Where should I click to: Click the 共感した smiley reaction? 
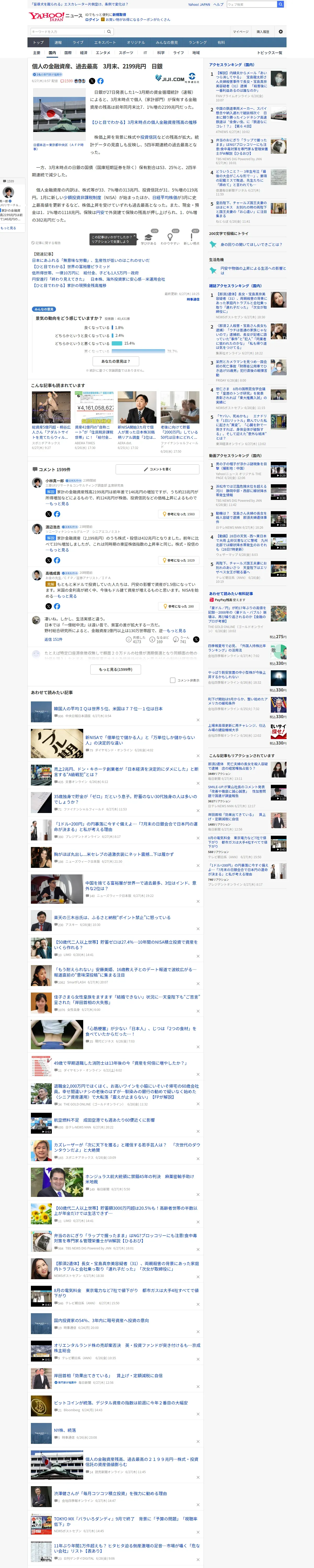(x=129, y=639)
